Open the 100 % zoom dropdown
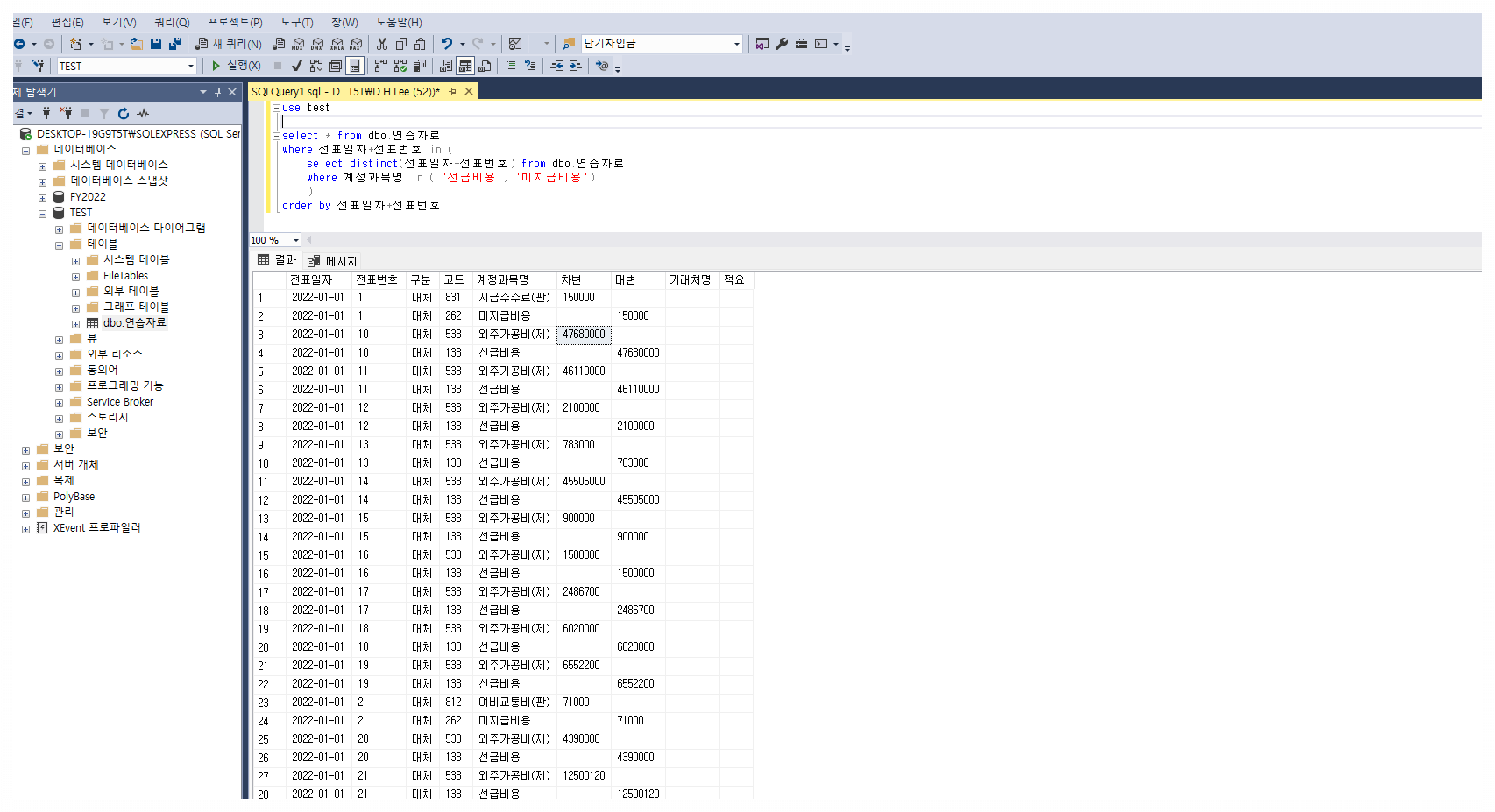The width and height of the screenshot is (1495, 812). 296,240
